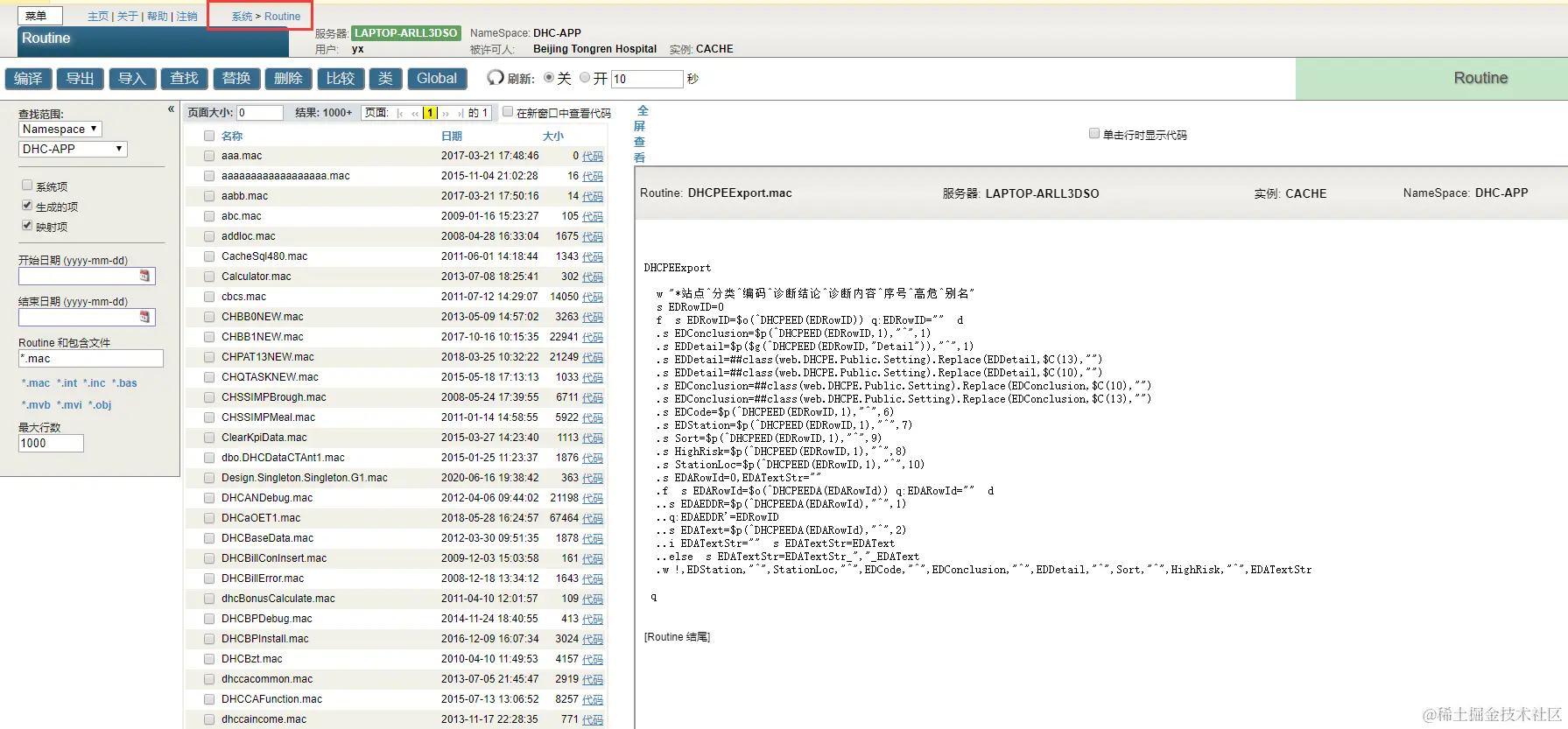Viewport: 1568px width, 729px height.
Task: Click the Routine breadcrumb link
Action: [x=282, y=17]
